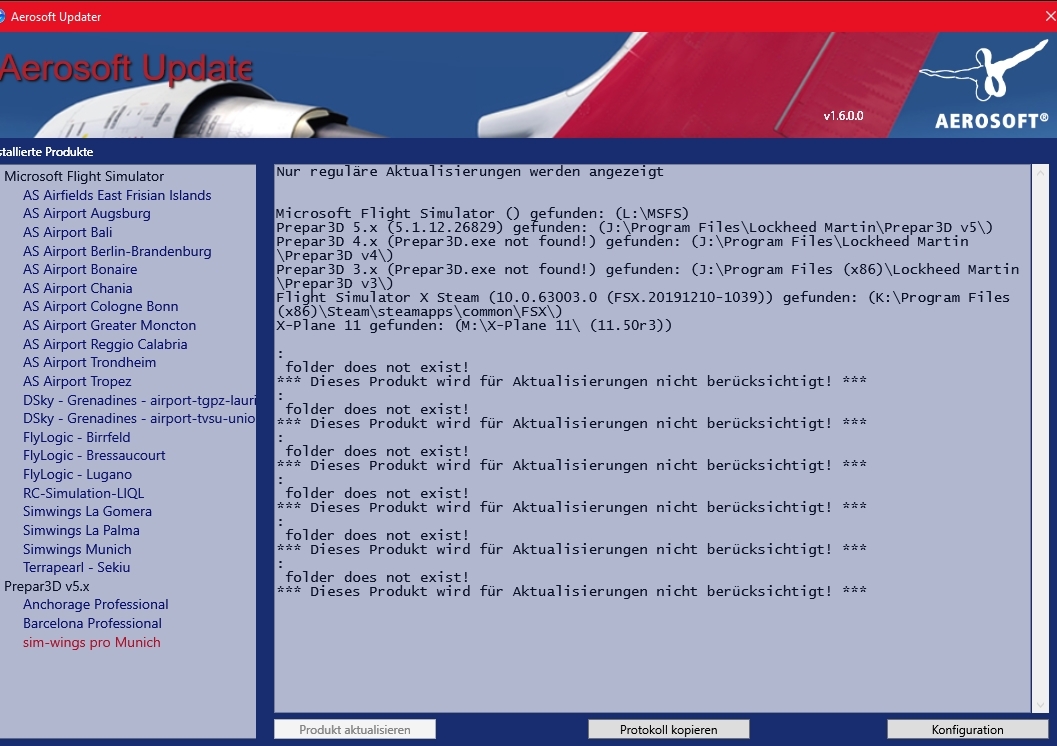Select Simwings La Gomera
Viewport: 1057px width, 746px height.
click(87, 511)
